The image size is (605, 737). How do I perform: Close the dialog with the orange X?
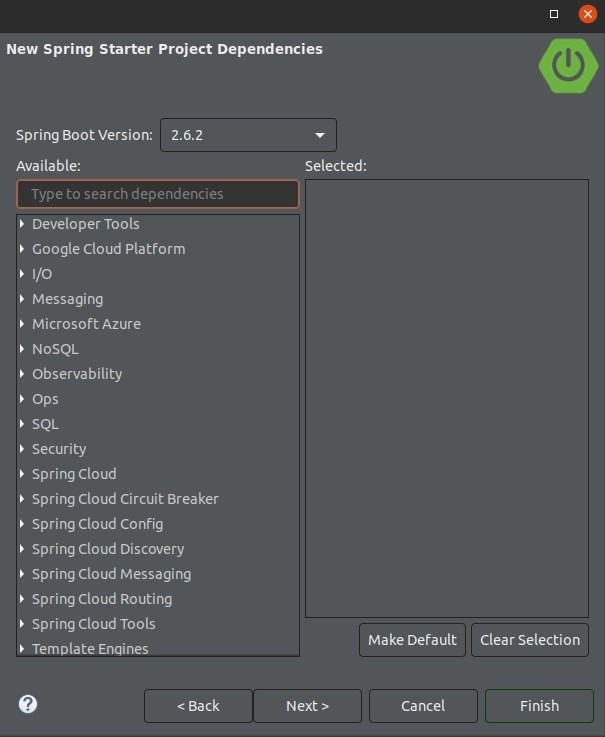click(588, 14)
